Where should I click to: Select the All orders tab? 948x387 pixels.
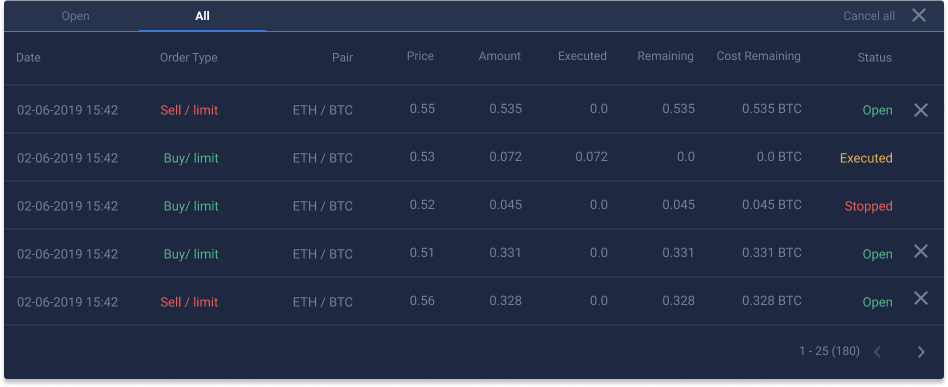click(202, 16)
